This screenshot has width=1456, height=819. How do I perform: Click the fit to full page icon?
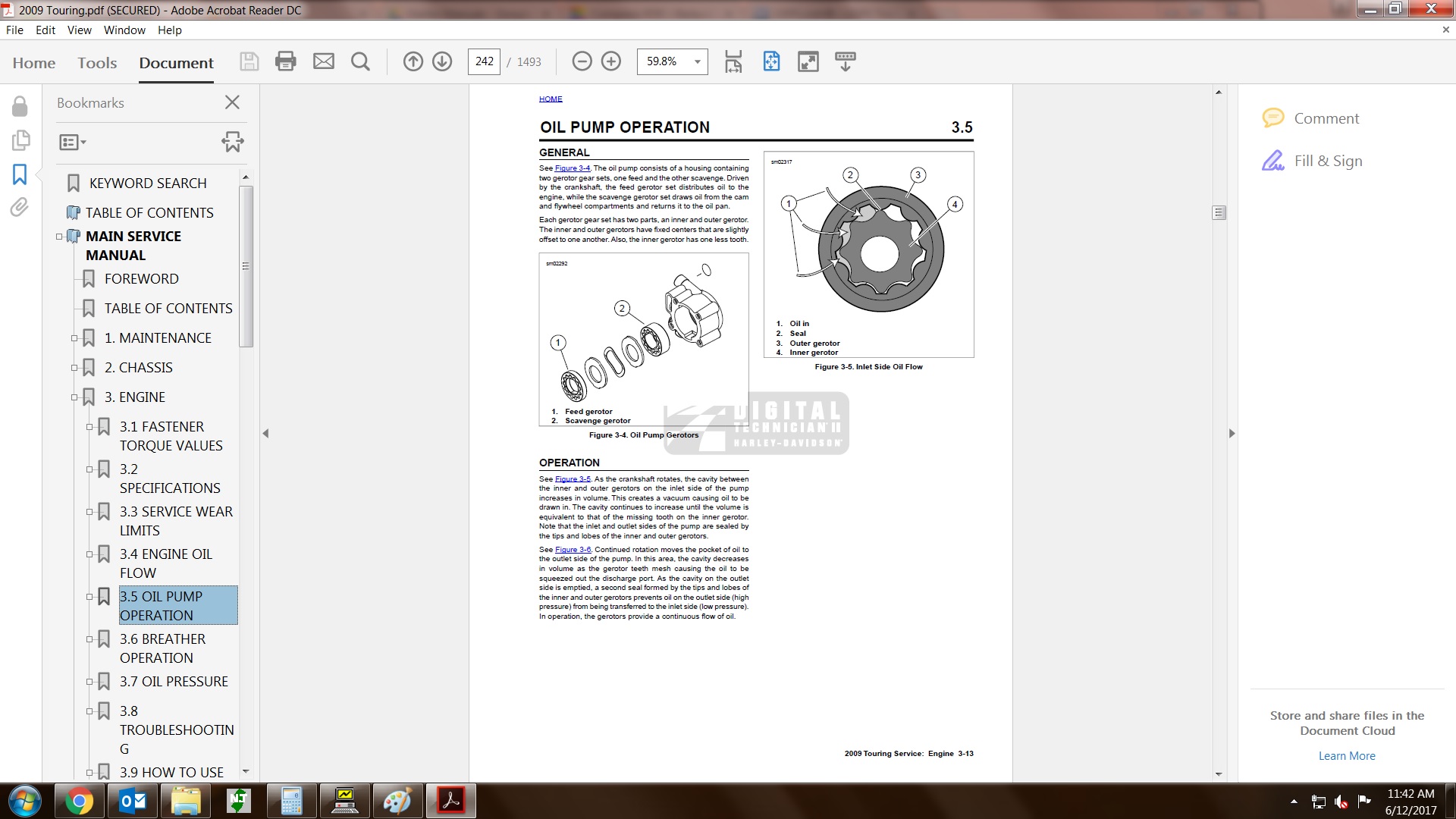coord(771,61)
